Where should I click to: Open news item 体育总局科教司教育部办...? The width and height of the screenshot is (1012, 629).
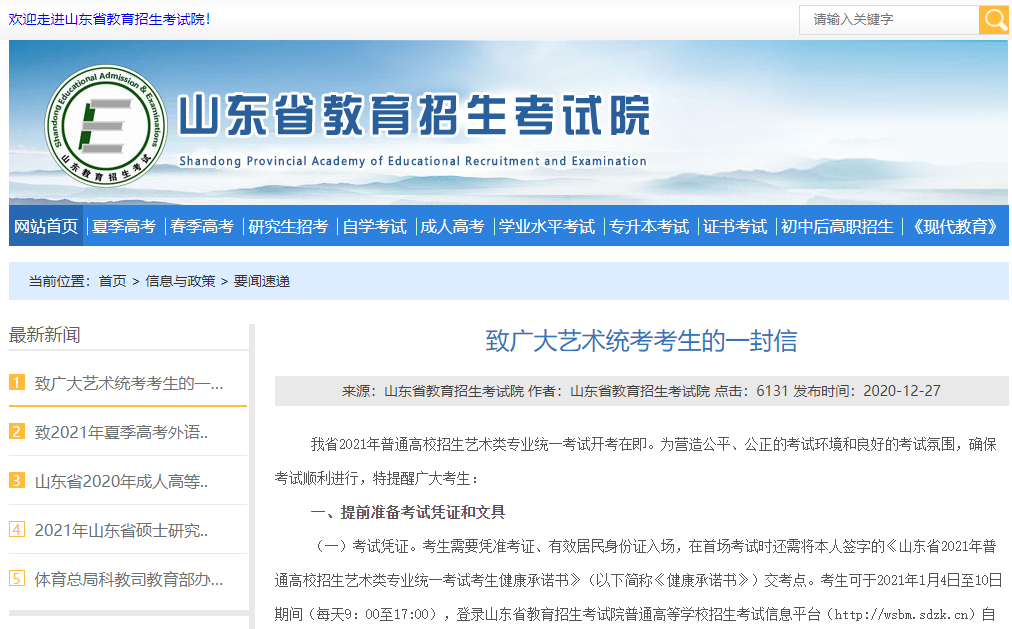[x=129, y=579]
